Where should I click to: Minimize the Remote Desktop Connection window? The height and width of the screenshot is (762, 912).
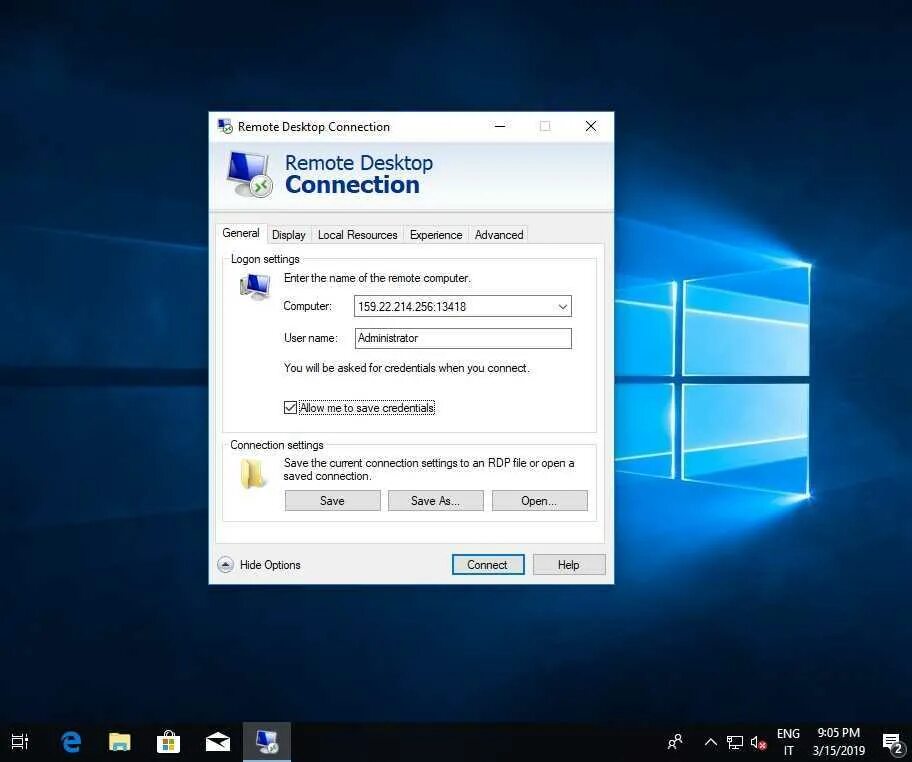coord(500,126)
